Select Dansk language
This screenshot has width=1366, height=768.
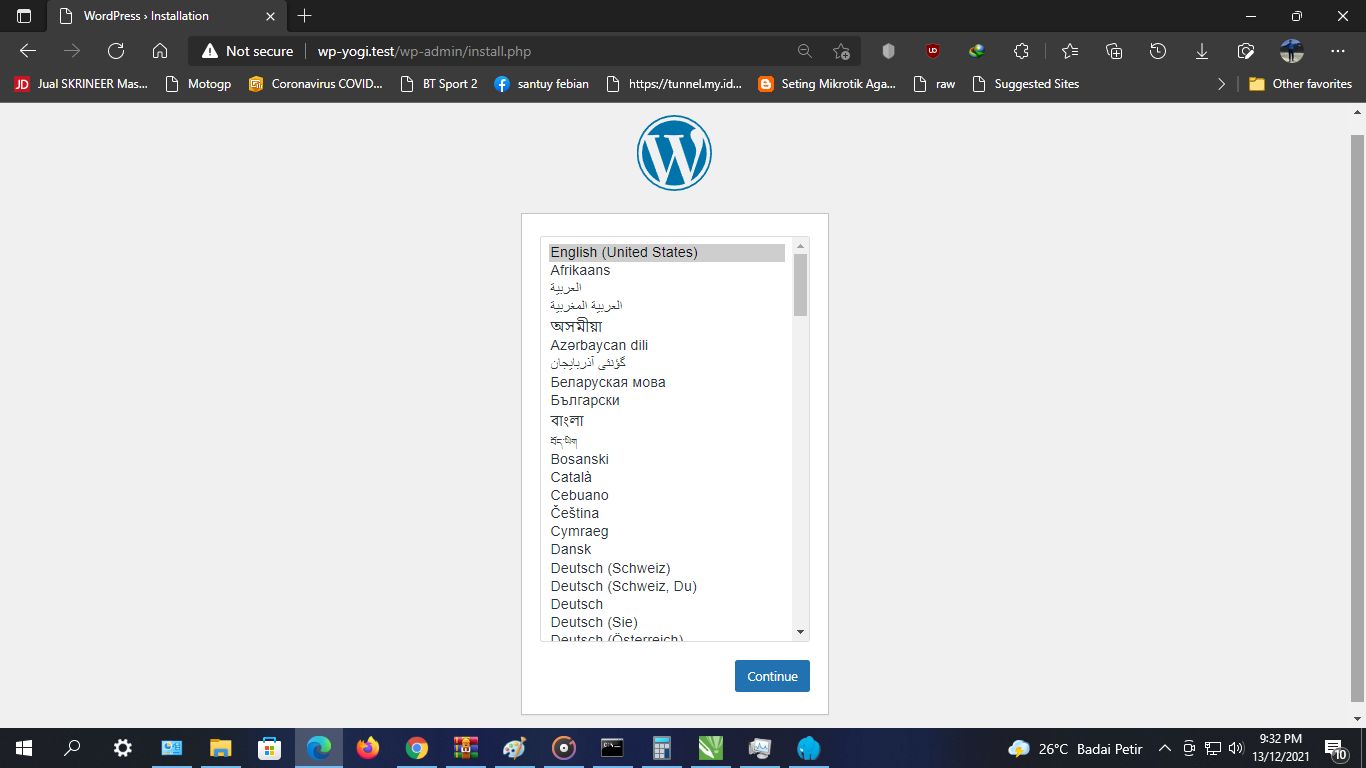[x=667, y=549]
